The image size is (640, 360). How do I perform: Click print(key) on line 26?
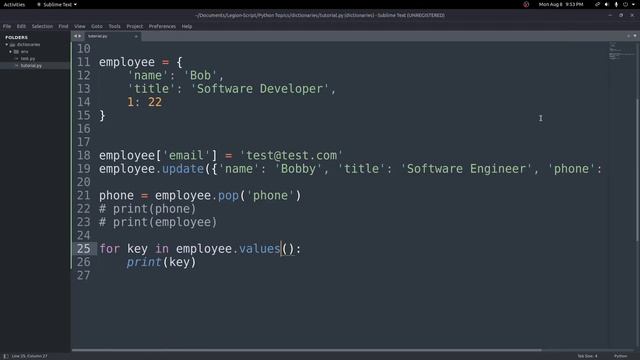[161, 262]
